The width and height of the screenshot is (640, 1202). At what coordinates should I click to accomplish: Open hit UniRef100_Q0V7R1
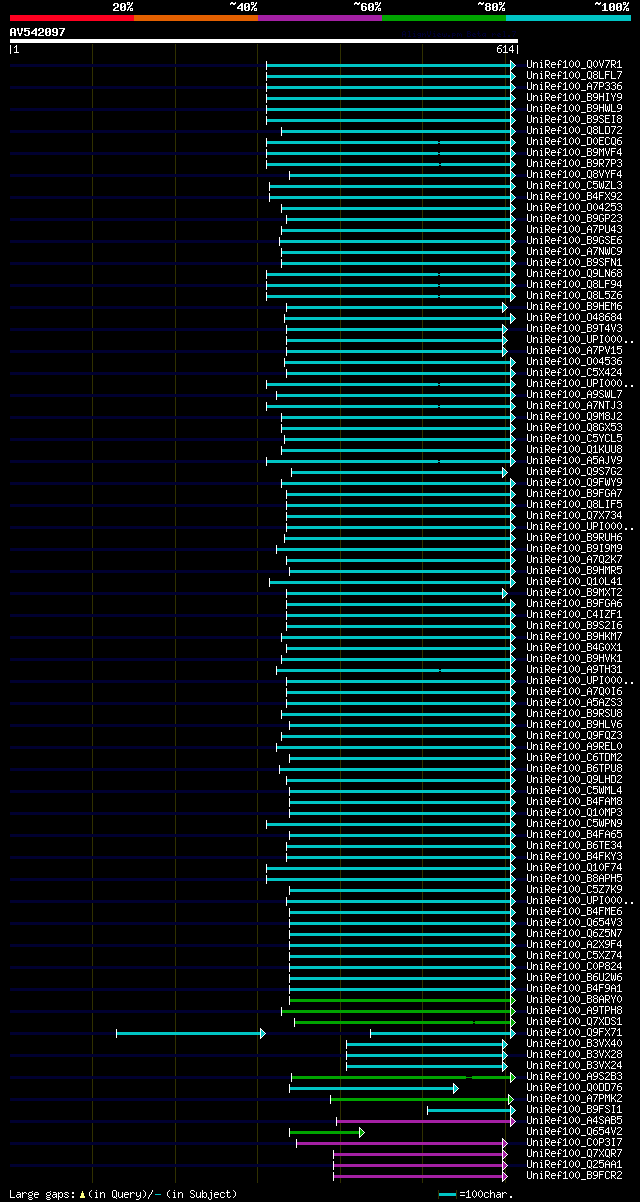tap(574, 64)
